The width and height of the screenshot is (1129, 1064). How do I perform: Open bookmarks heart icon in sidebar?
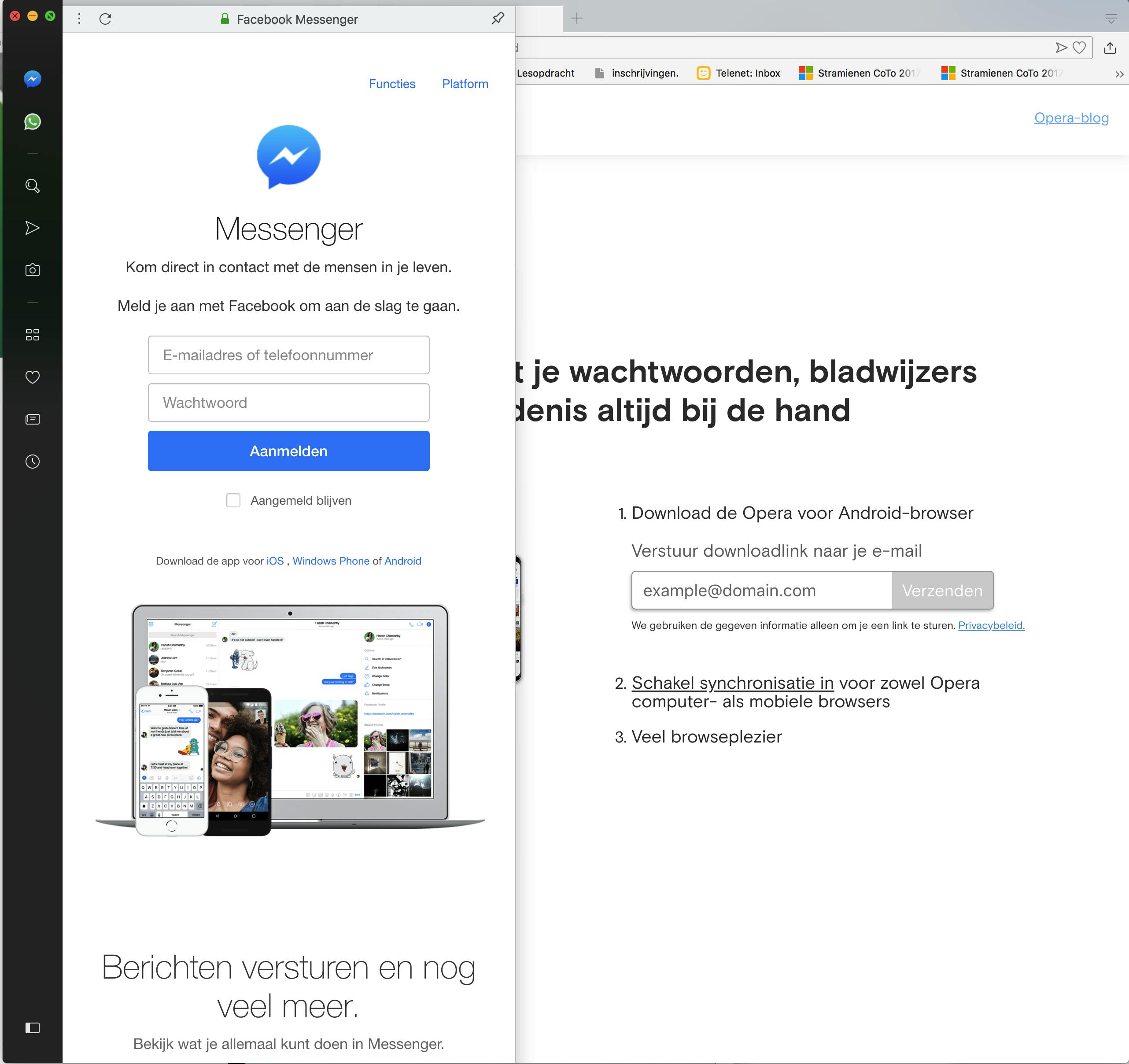tap(33, 377)
